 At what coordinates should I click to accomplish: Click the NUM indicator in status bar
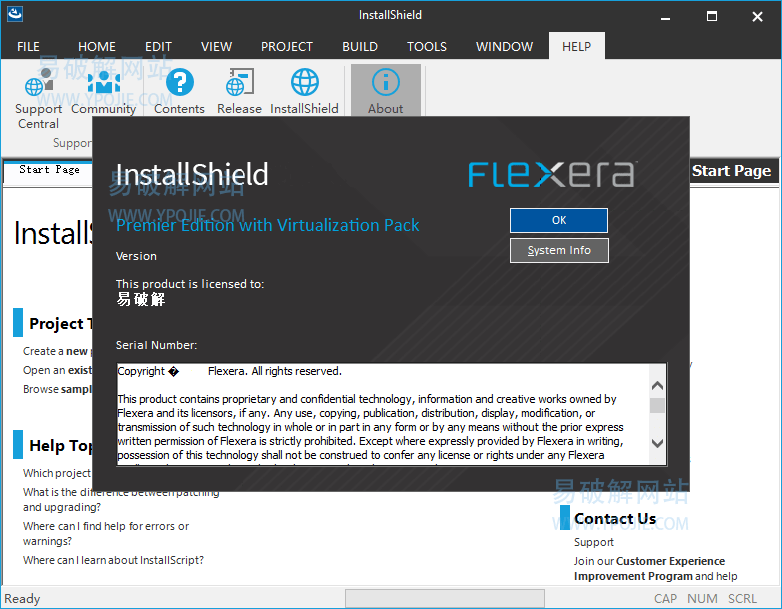[702, 599]
